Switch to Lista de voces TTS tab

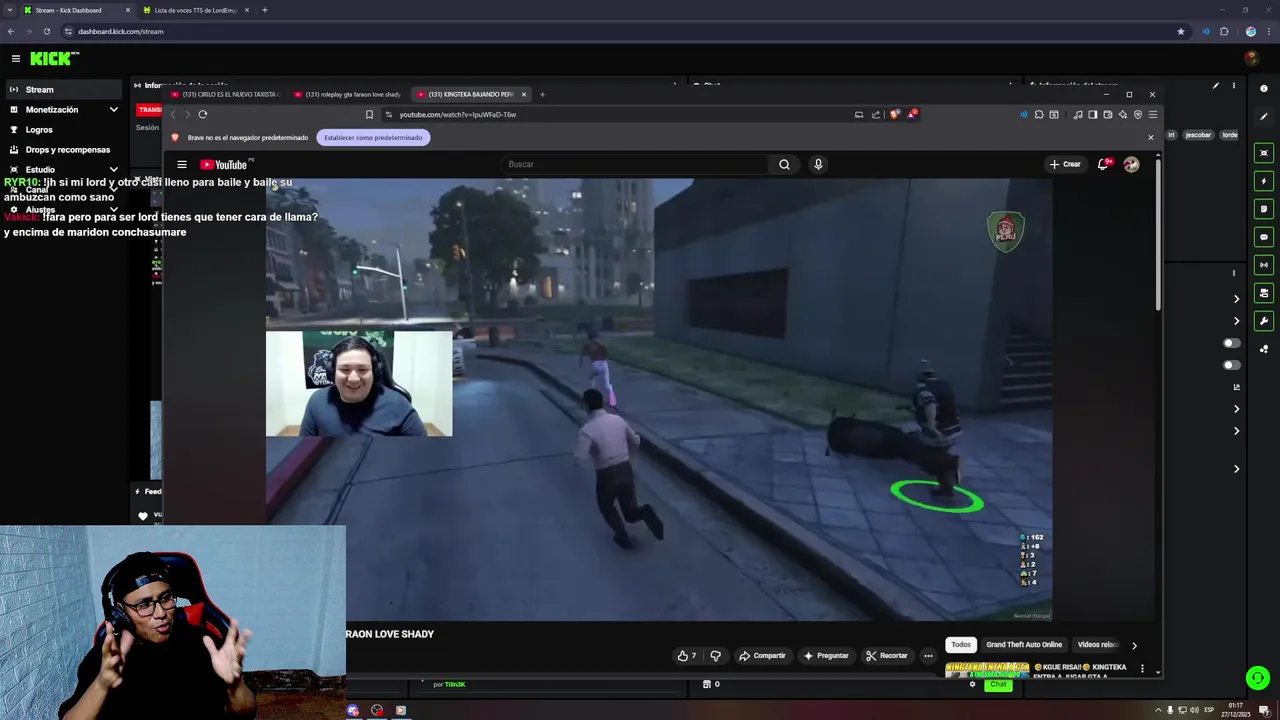coord(195,10)
